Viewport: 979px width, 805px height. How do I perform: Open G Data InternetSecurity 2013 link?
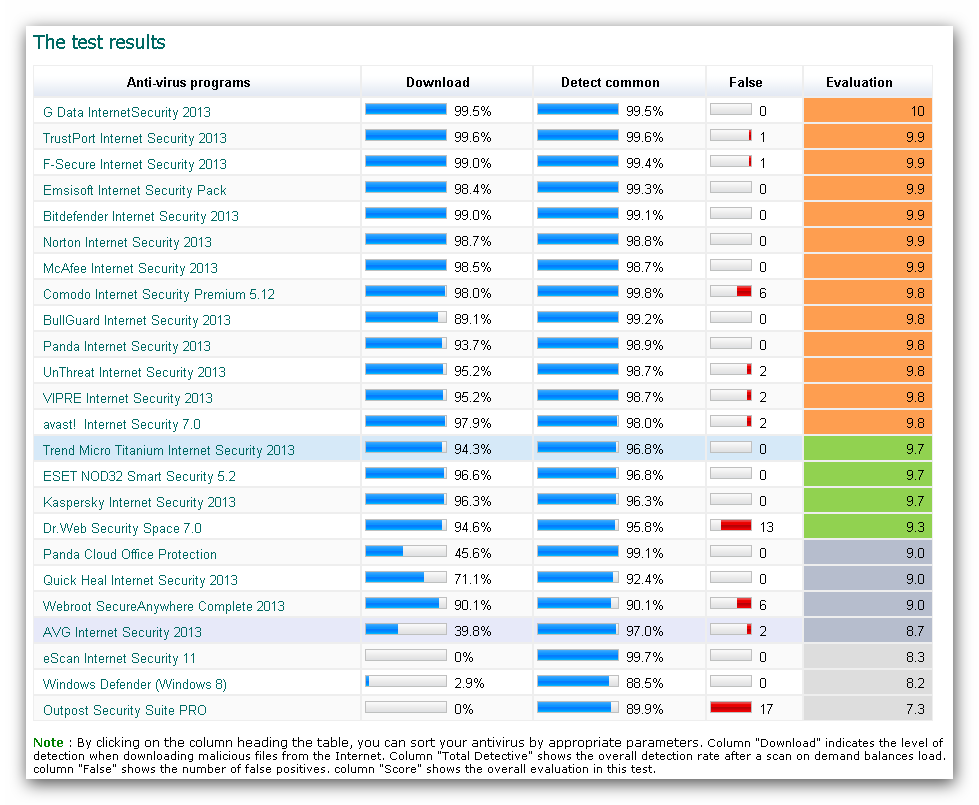click(x=127, y=112)
